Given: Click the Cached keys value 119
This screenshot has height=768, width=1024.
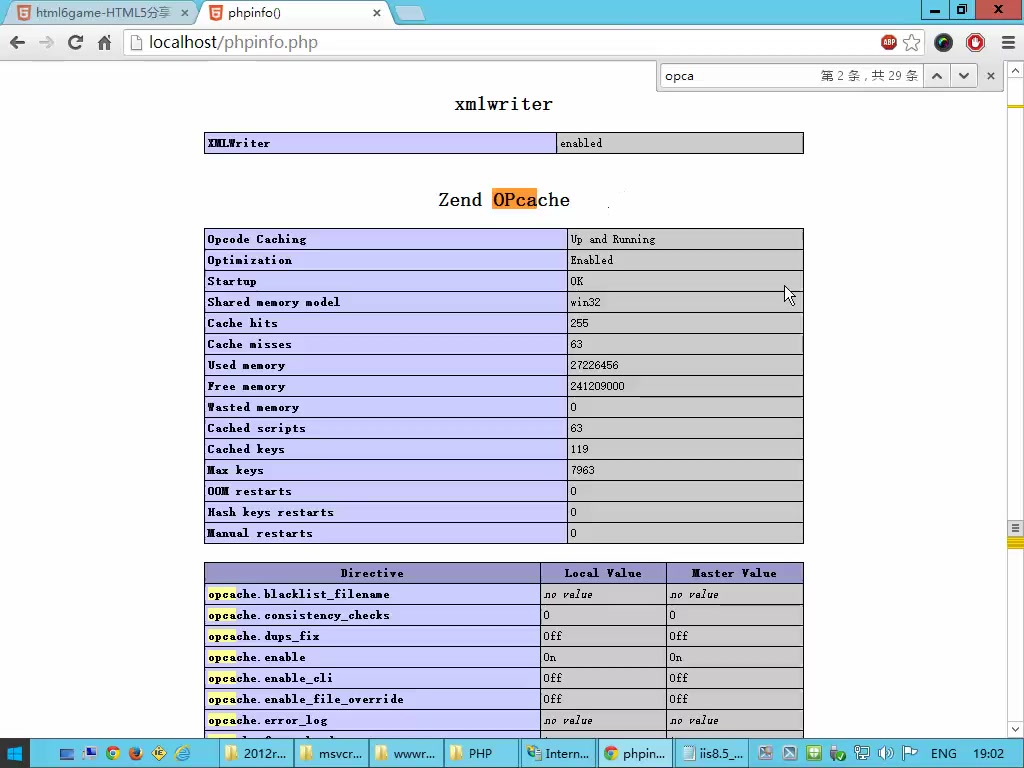Looking at the screenshot, I should click(579, 449).
